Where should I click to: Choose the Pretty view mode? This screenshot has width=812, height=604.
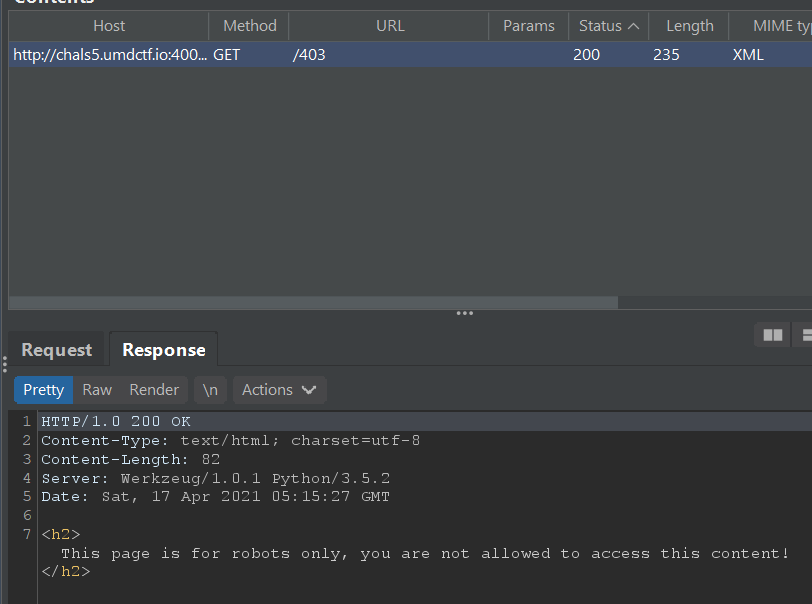[x=44, y=390]
